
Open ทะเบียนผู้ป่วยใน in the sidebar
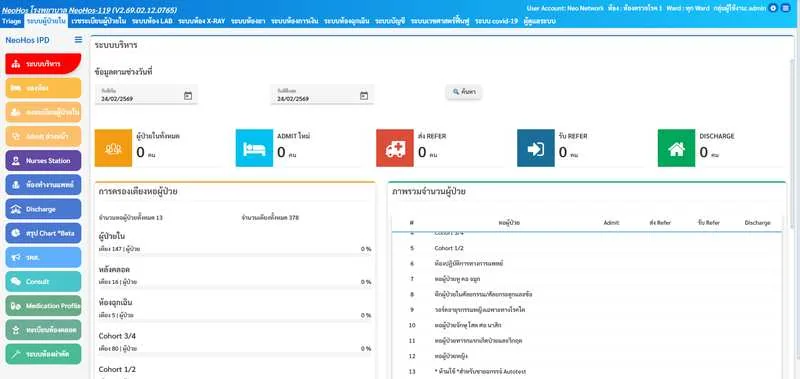(x=43, y=112)
